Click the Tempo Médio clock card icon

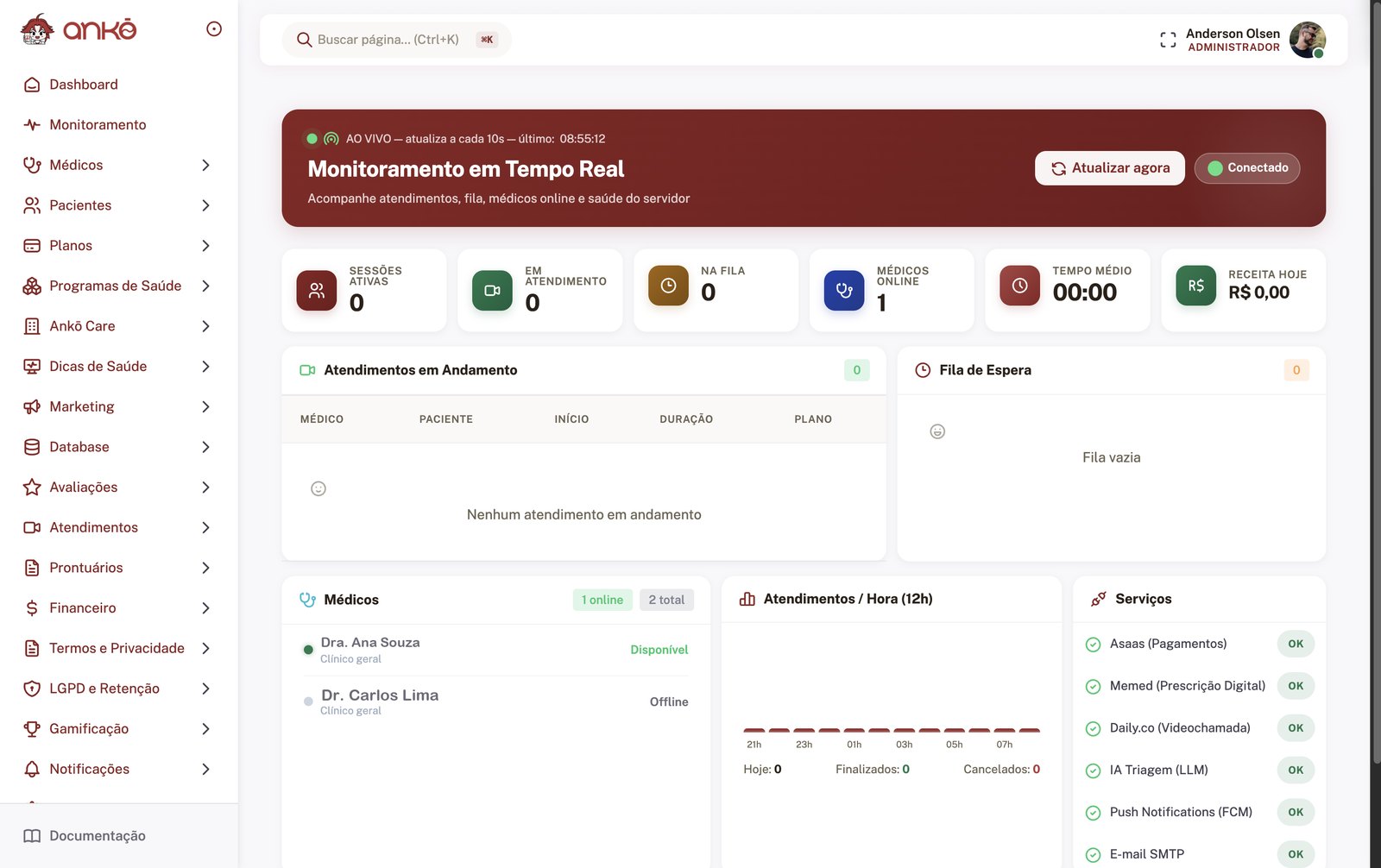point(1020,286)
